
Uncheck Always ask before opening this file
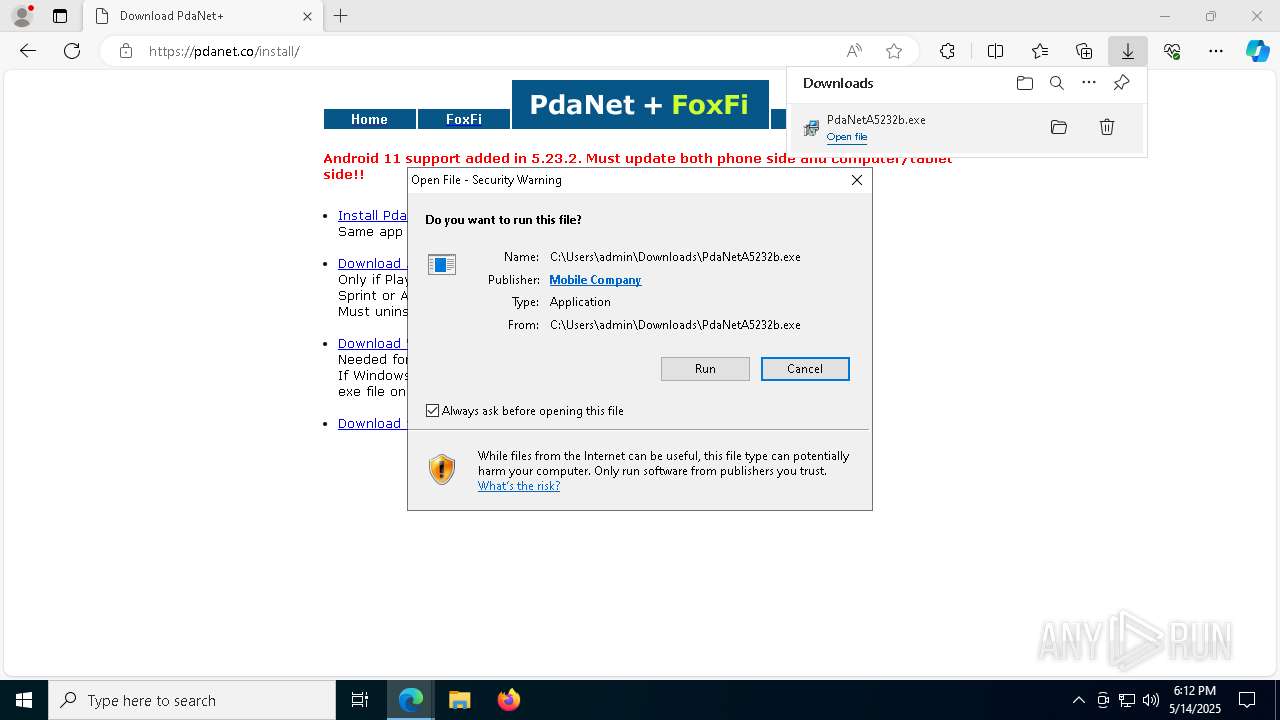tap(432, 411)
